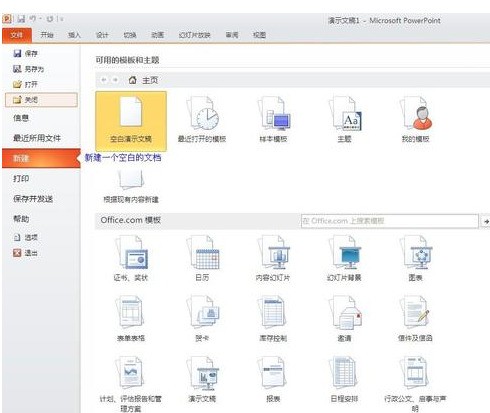This screenshot has width=490, height=413.
Task: Select 打印 (Print) in the backstage menu
Action: 21,179
